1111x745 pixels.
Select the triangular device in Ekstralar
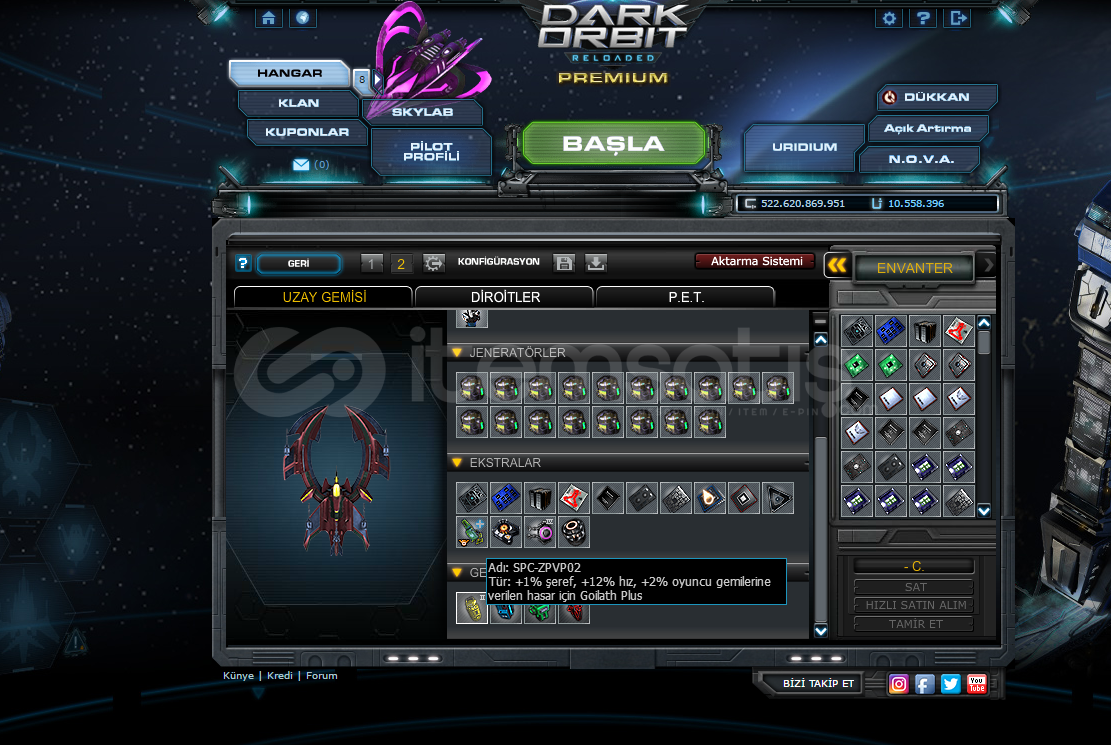pos(778,498)
